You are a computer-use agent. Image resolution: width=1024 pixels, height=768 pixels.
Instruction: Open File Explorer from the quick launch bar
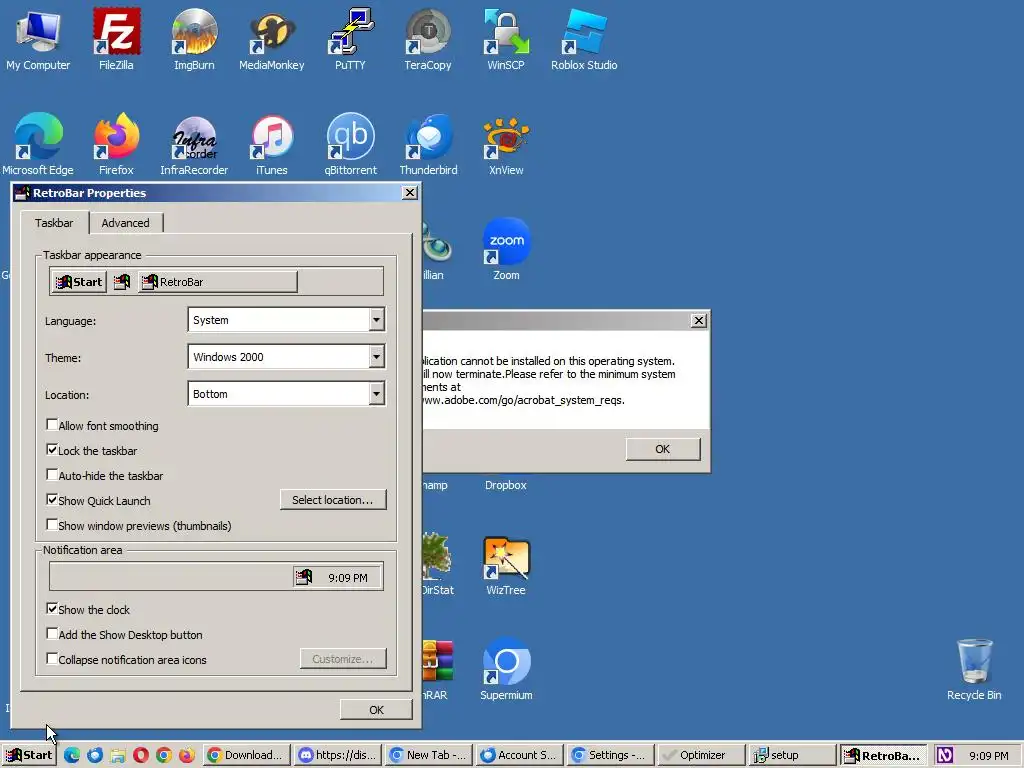coord(118,756)
